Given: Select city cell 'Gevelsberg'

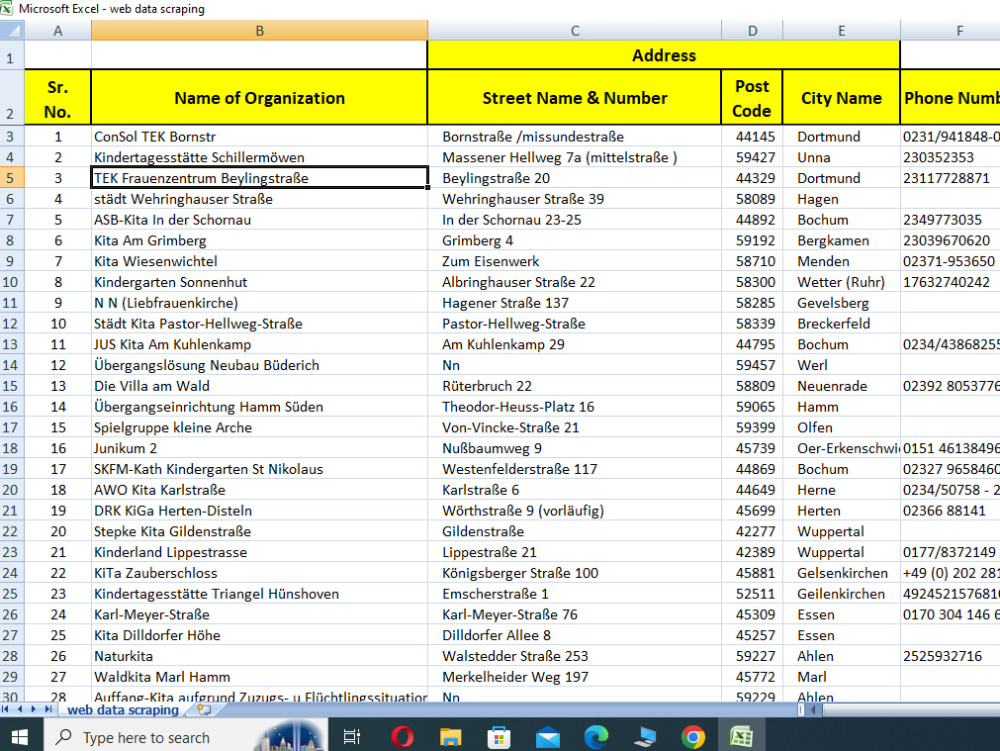Looking at the screenshot, I should (841, 303).
